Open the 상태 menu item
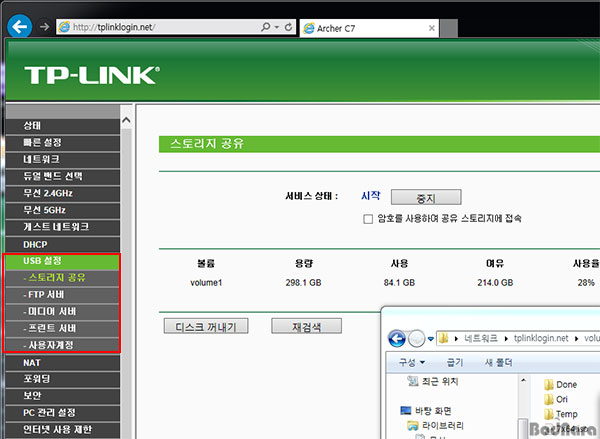600x439 pixels. click(x=63, y=126)
